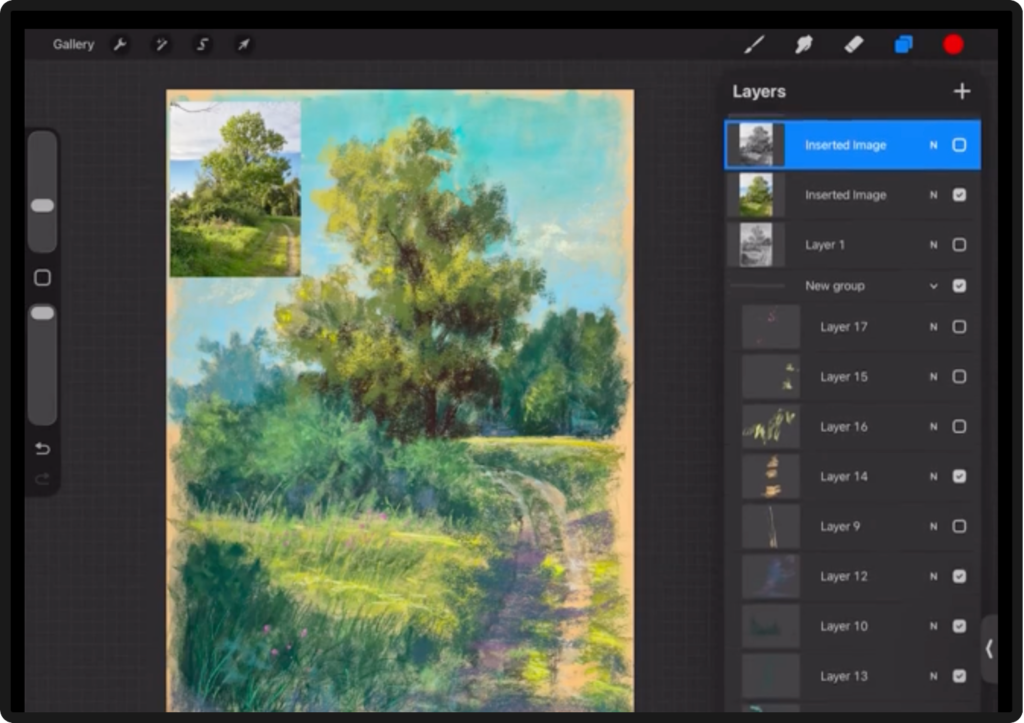The image size is (1024, 723).
Task: Select the Smudge tool
Action: click(803, 44)
